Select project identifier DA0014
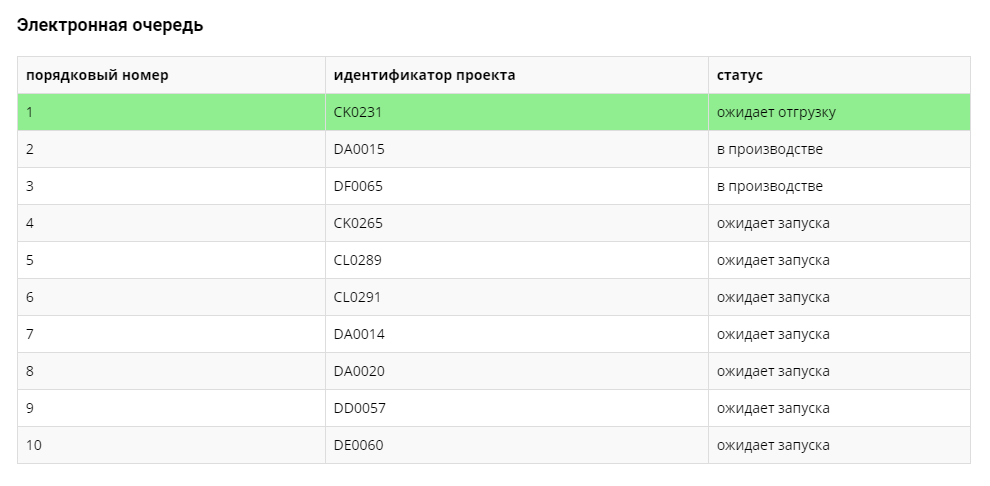Viewport: 990px width, 486px height. pos(359,334)
